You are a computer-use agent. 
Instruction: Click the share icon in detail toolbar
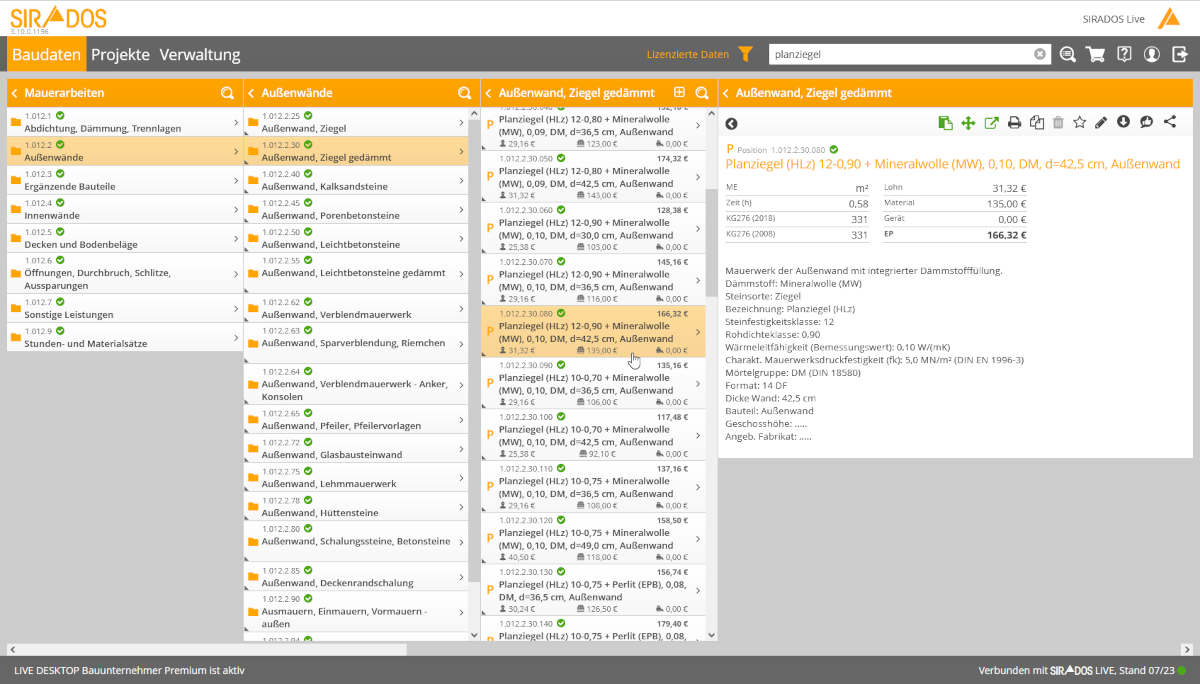(x=1170, y=123)
